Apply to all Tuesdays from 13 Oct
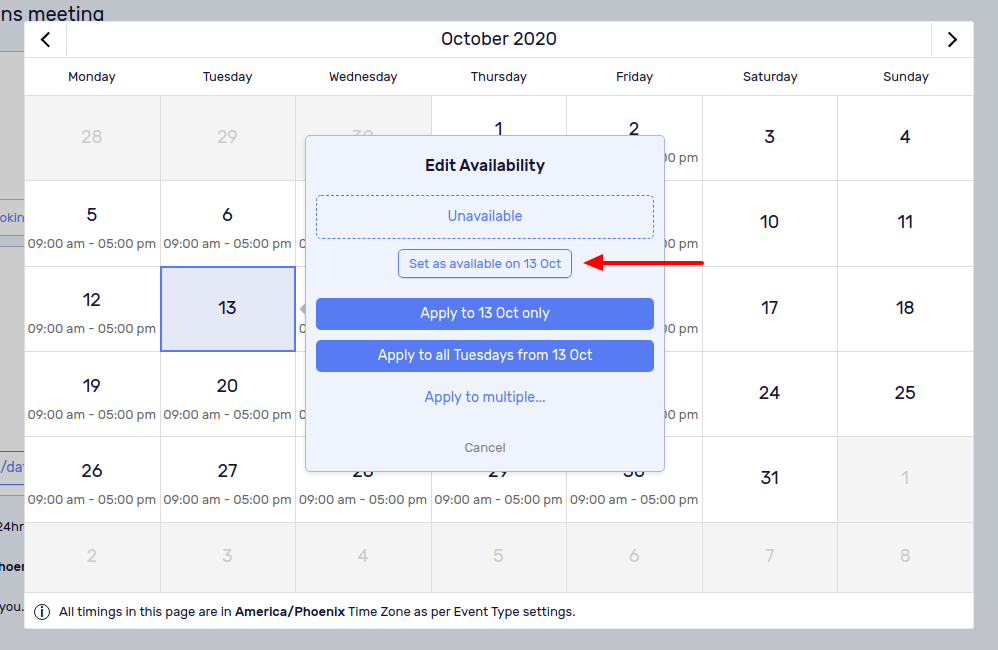The width and height of the screenshot is (998, 650). [x=484, y=355]
